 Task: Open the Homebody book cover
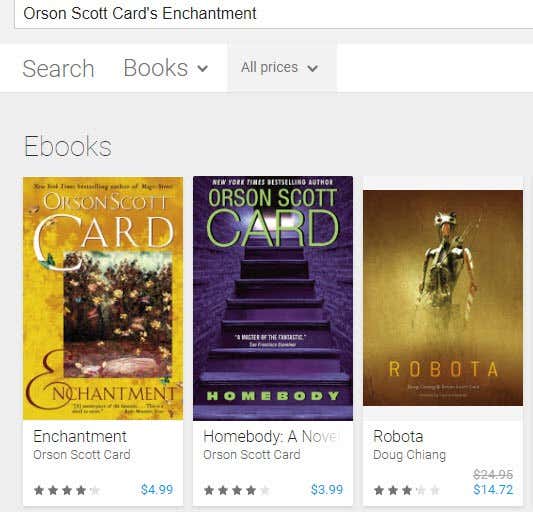coord(273,298)
